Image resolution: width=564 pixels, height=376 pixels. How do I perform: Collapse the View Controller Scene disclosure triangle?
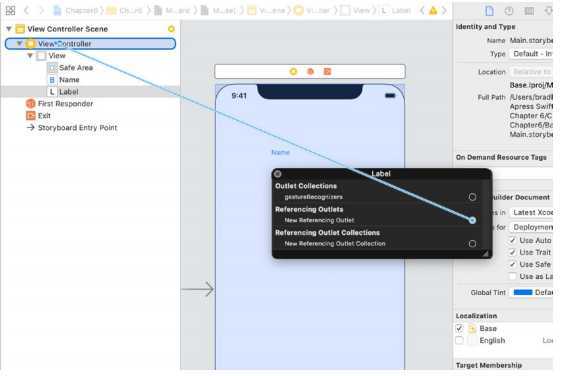[9, 29]
